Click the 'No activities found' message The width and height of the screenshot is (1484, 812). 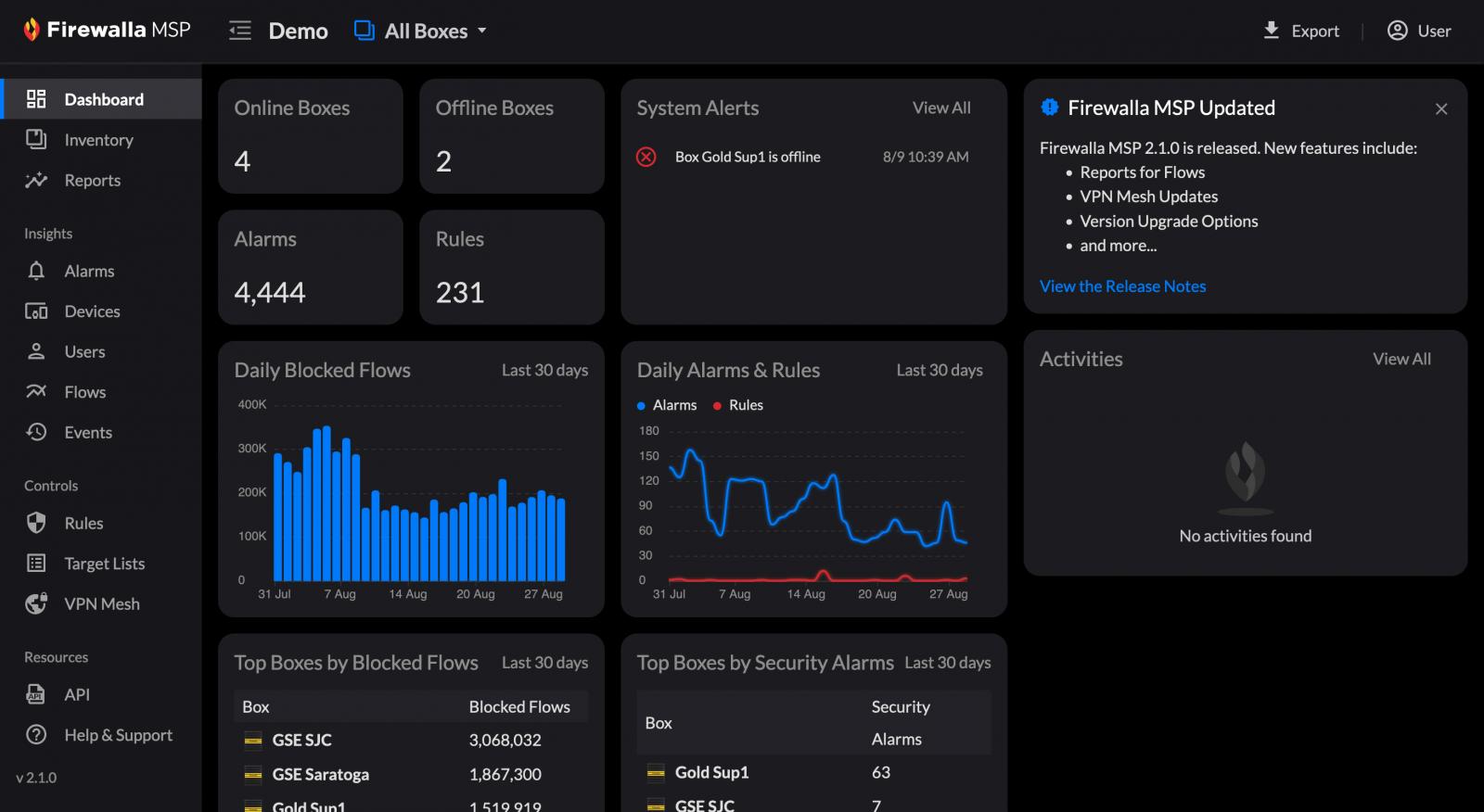pyautogui.click(x=1245, y=536)
